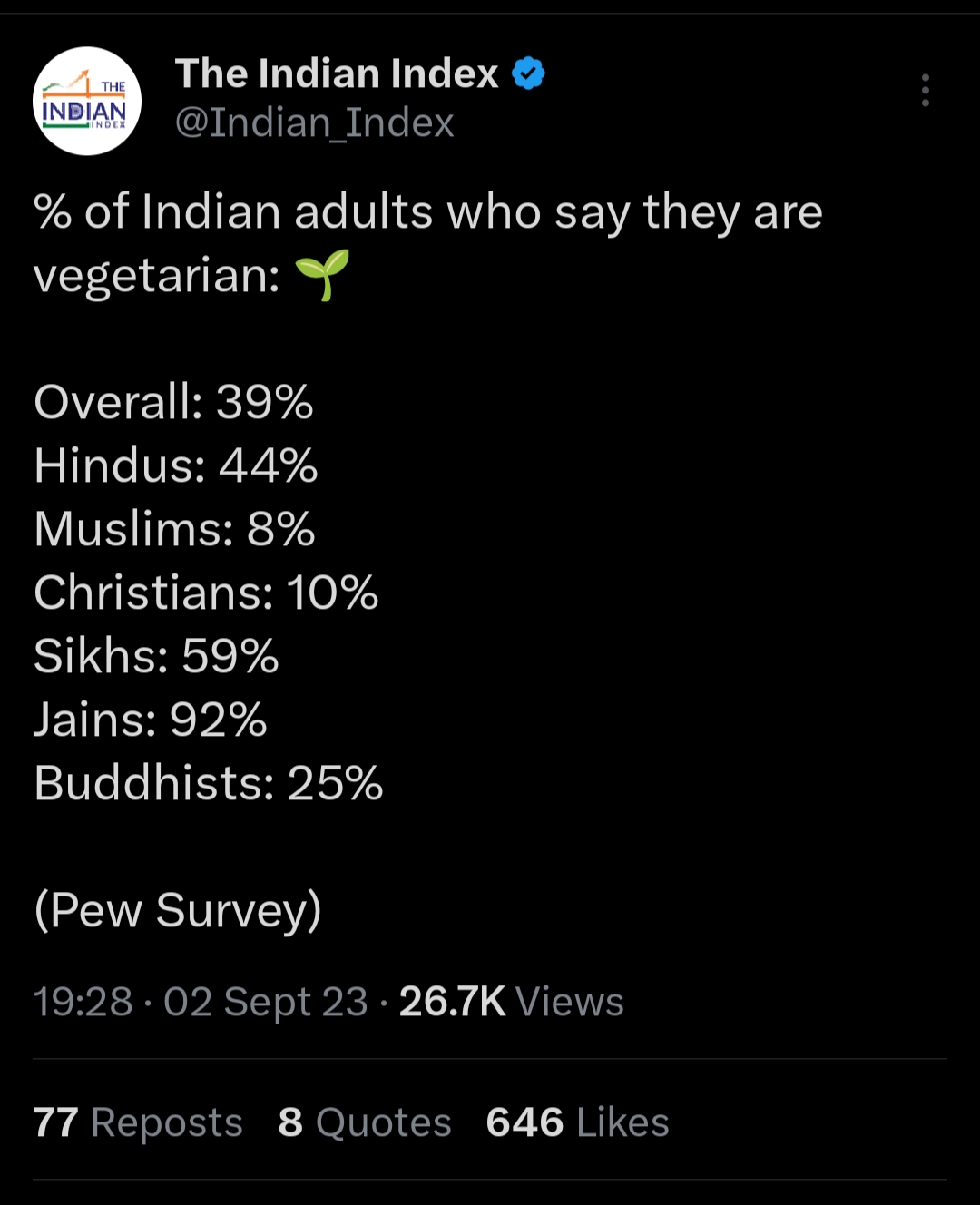This screenshot has width=980, height=1205.
Task: Select the "Buddhists: 25%" line
Action: coord(209,783)
